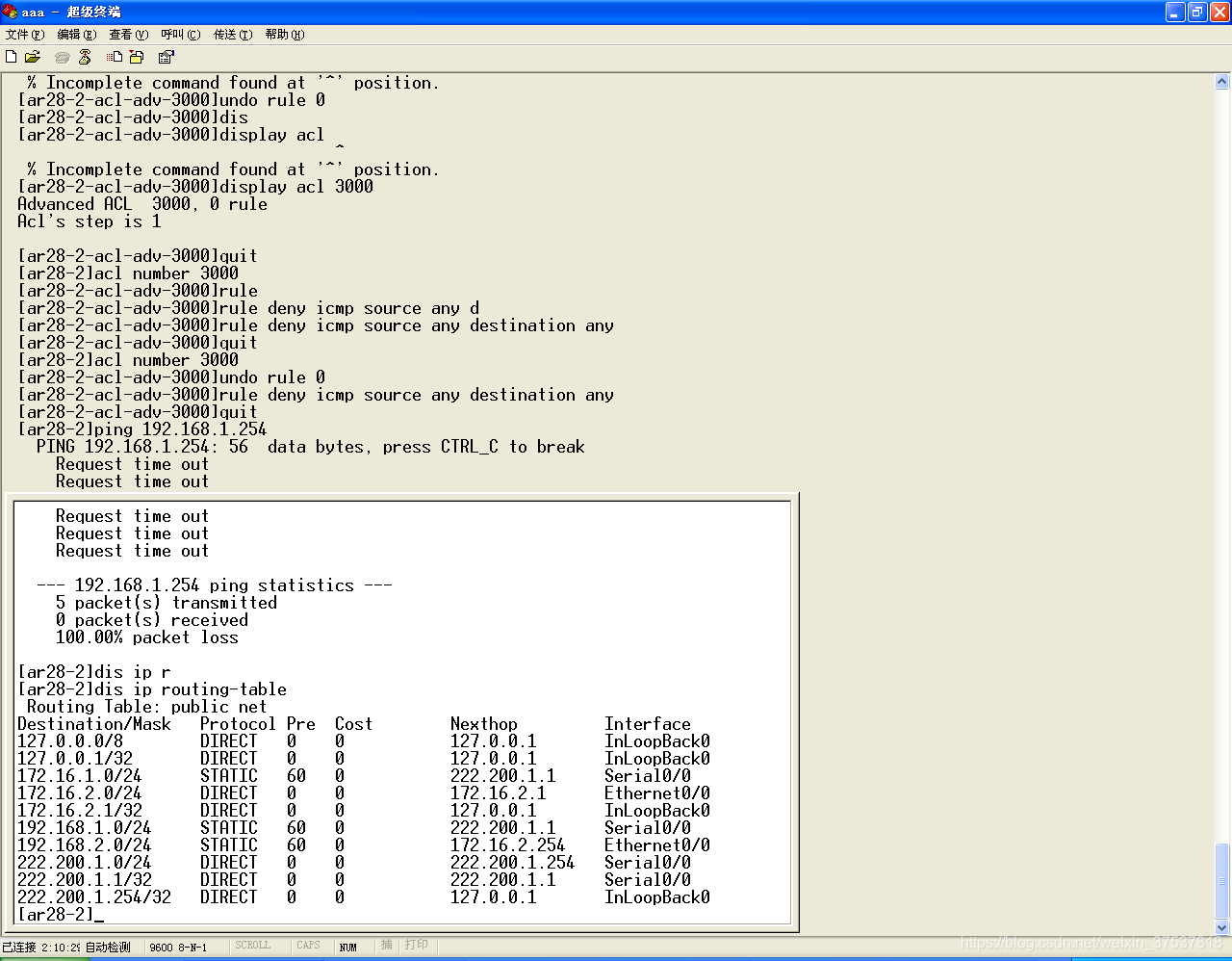The height and width of the screenshot is (961, 1232).
Task: Open the 查看(V) menu
Action: pos(129,35)
